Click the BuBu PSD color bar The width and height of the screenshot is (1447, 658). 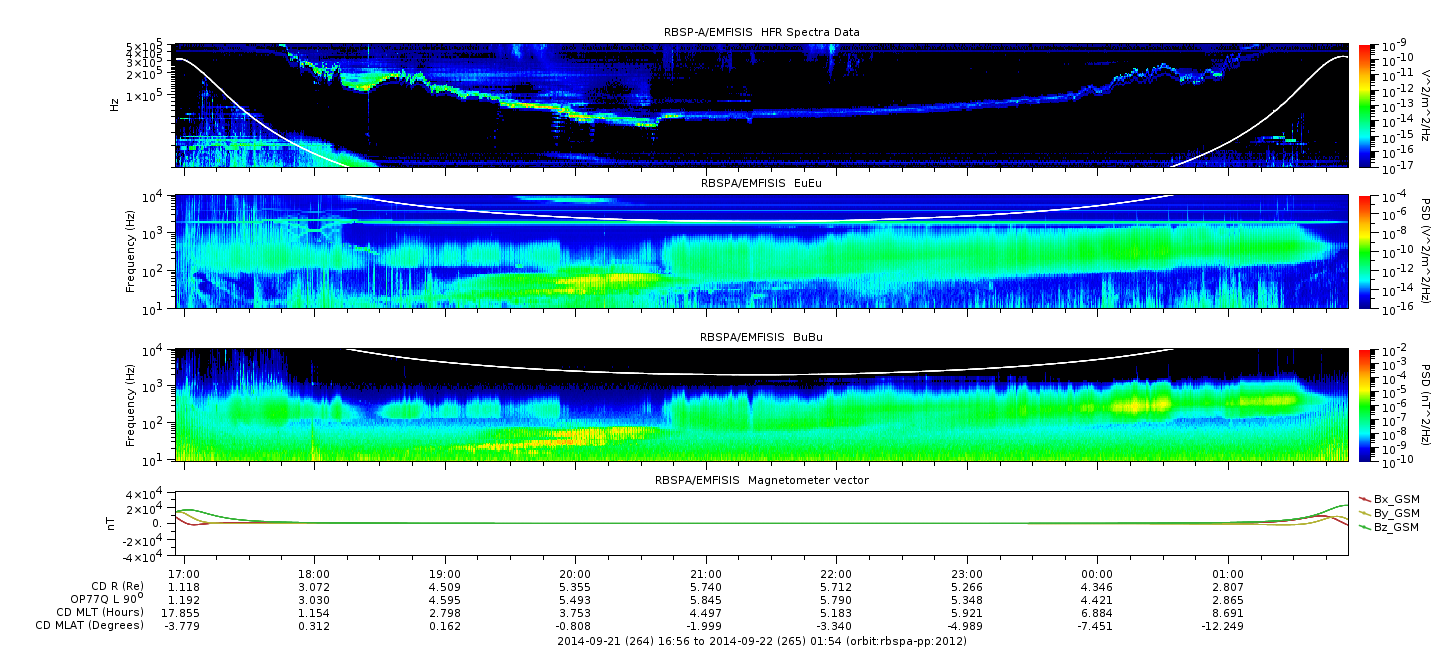click(1364, 404)
